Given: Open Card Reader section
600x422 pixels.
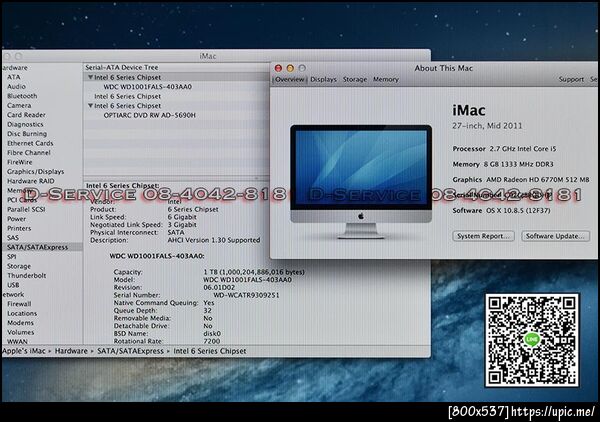Looking at the screenshot, I should coord(26,115).
